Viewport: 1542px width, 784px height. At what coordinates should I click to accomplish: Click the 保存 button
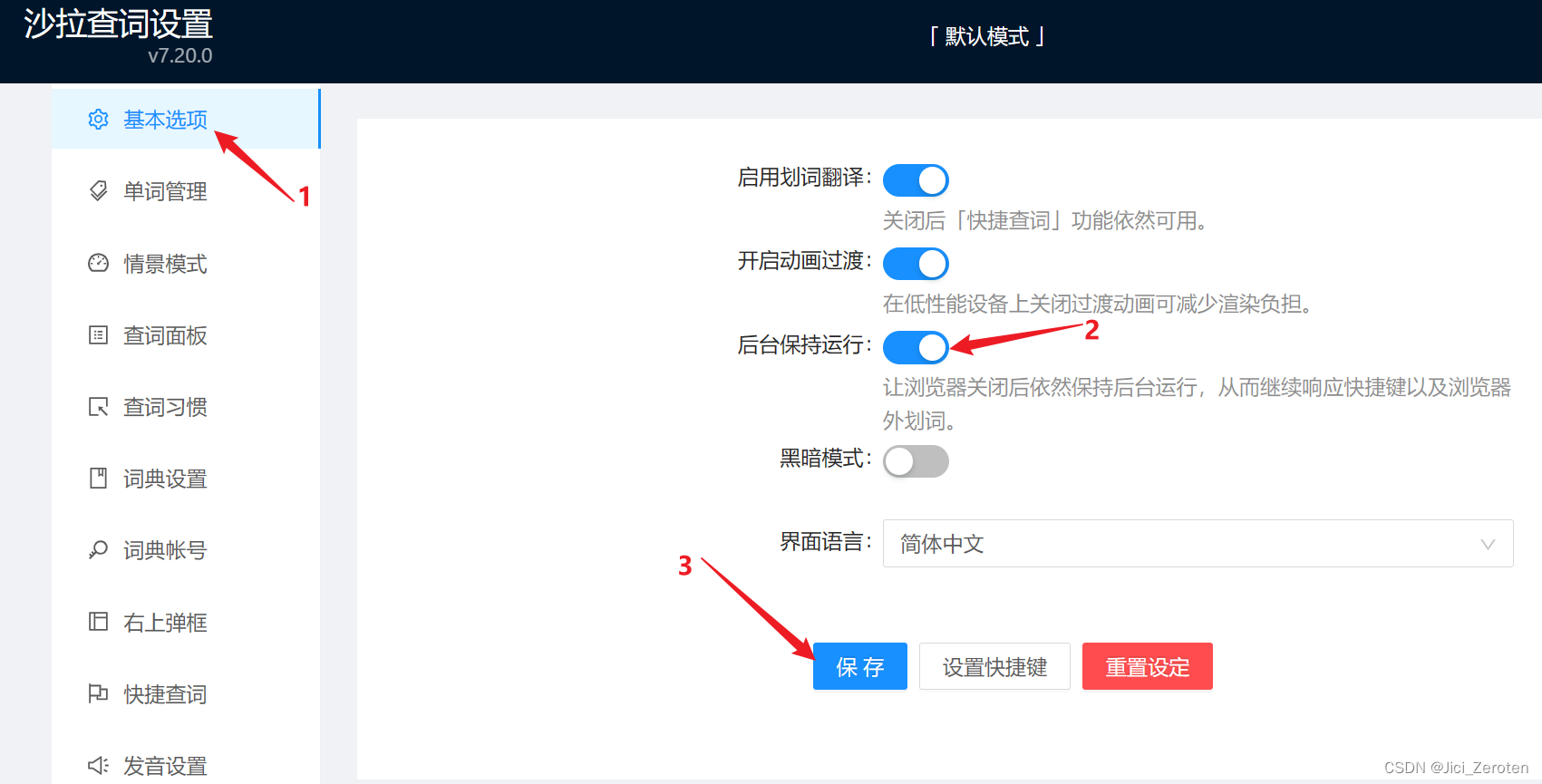859,666
